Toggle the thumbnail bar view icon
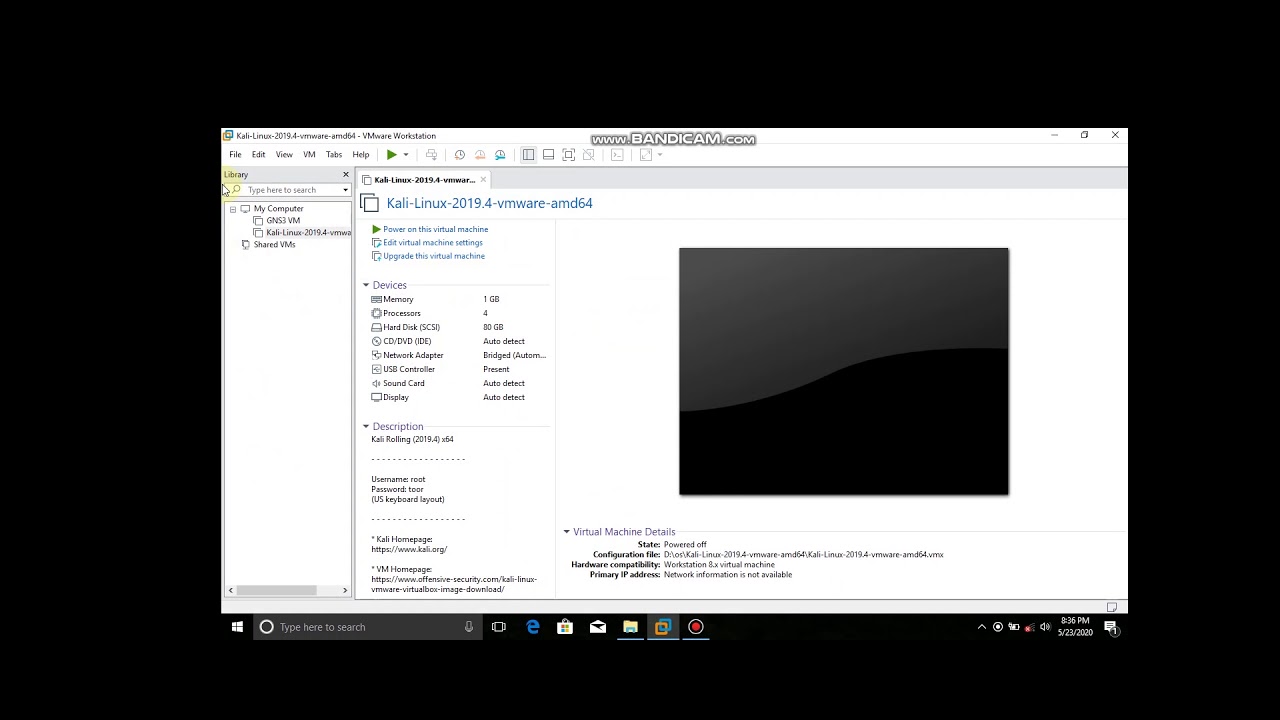This screenshot has height=720, width=1280. [548, 155]
